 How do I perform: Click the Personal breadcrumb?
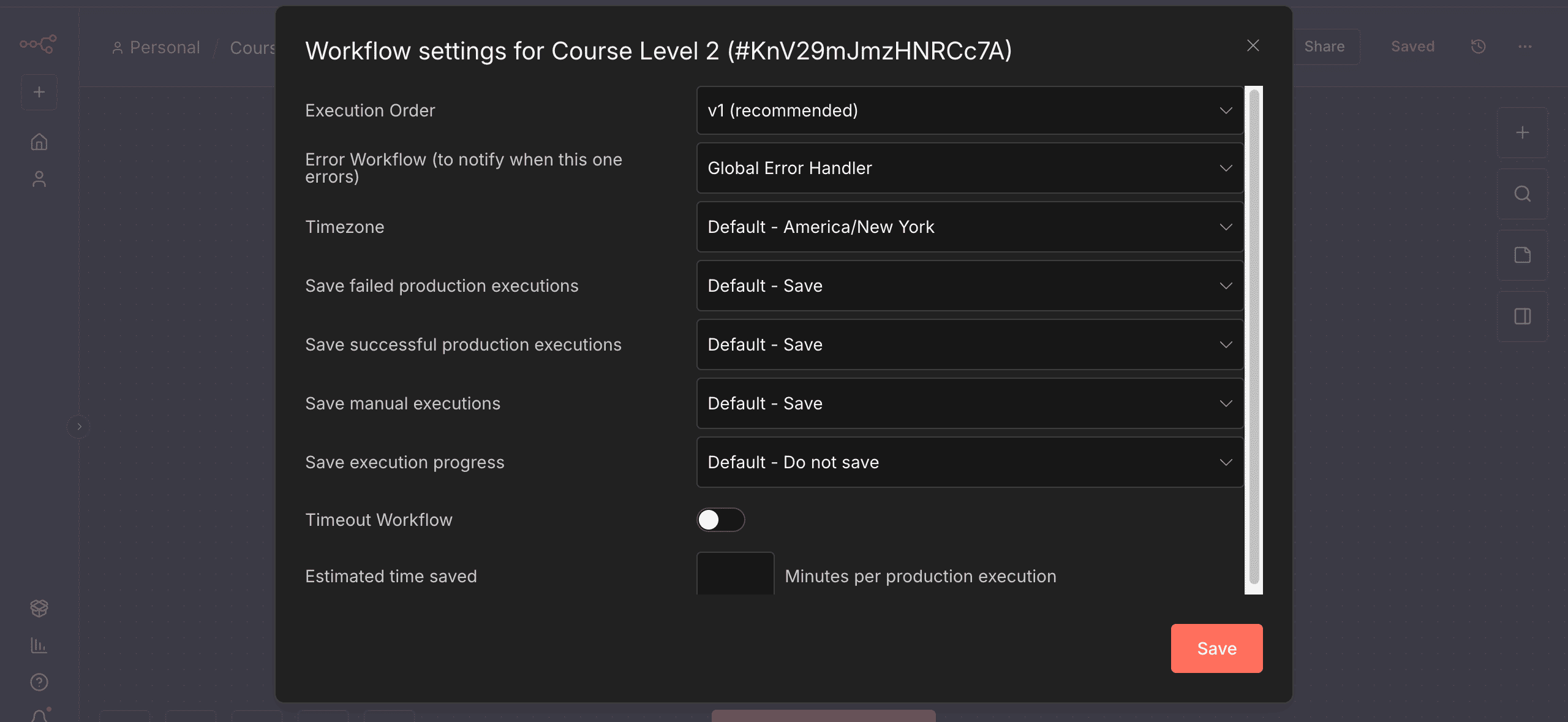tap(156, 47)
